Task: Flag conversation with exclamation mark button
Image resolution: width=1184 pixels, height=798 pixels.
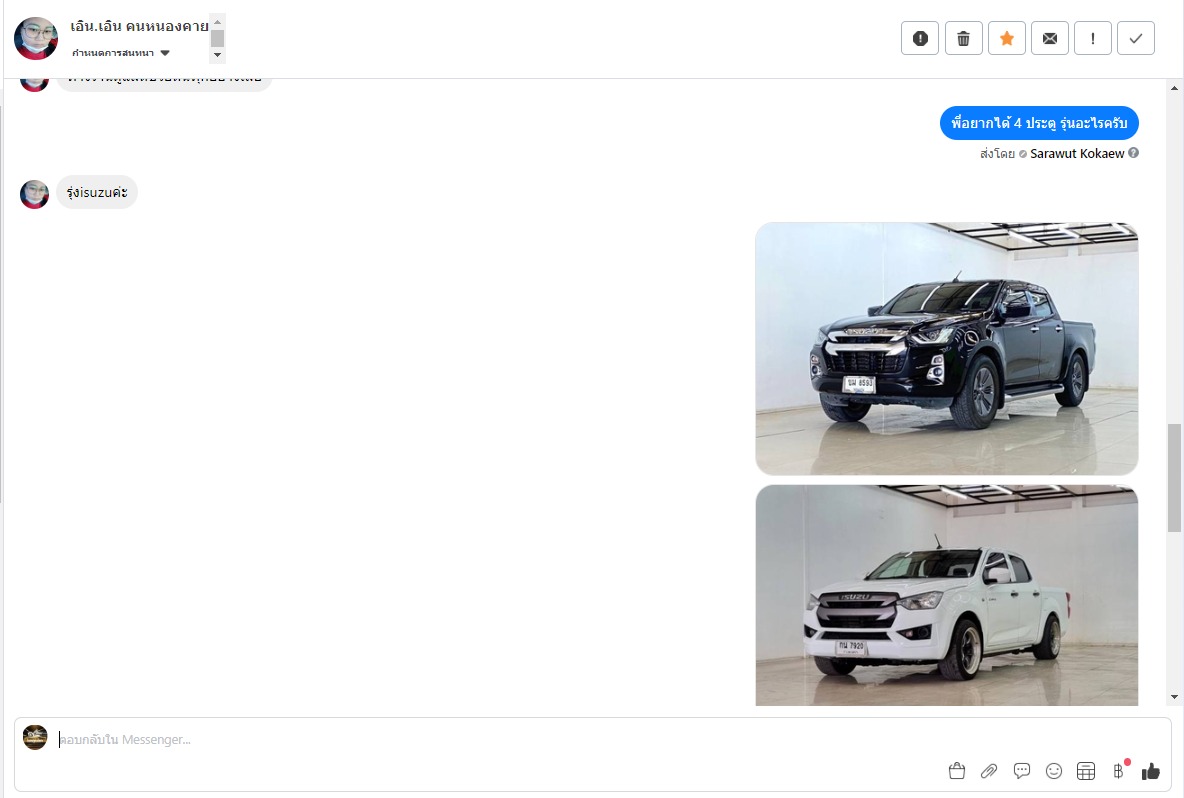Action: point(1093,39)
